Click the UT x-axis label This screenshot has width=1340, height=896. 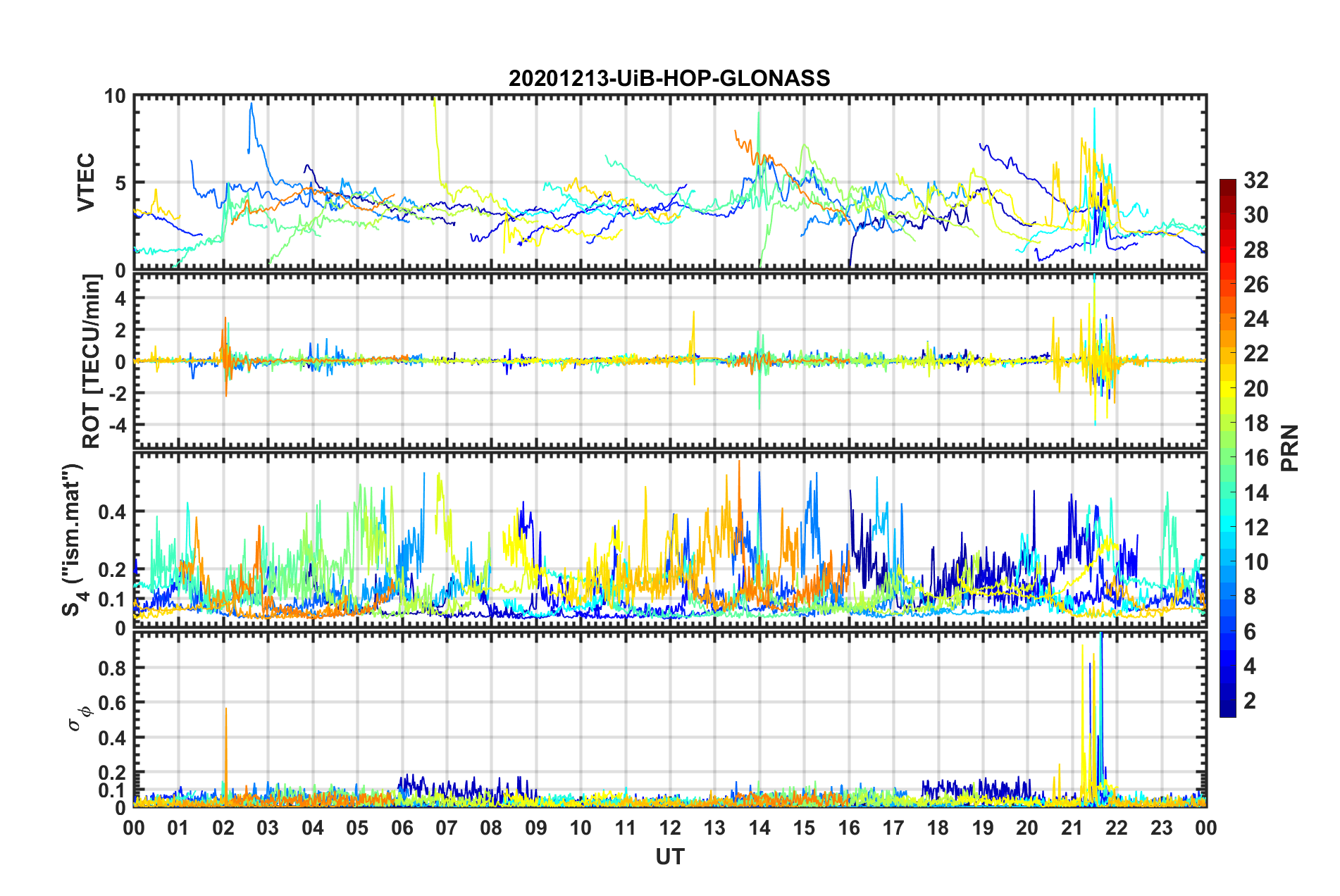coord(670,857)
